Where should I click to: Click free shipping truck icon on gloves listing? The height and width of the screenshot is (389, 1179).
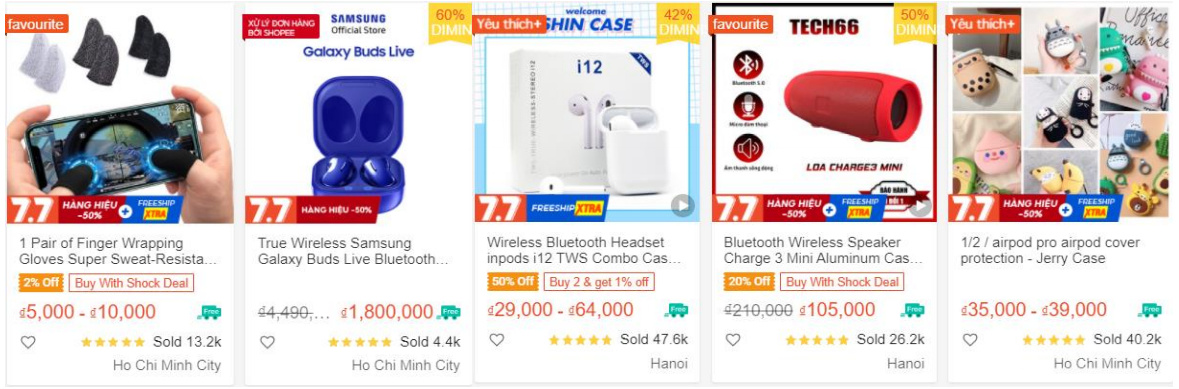click(210, 312)
